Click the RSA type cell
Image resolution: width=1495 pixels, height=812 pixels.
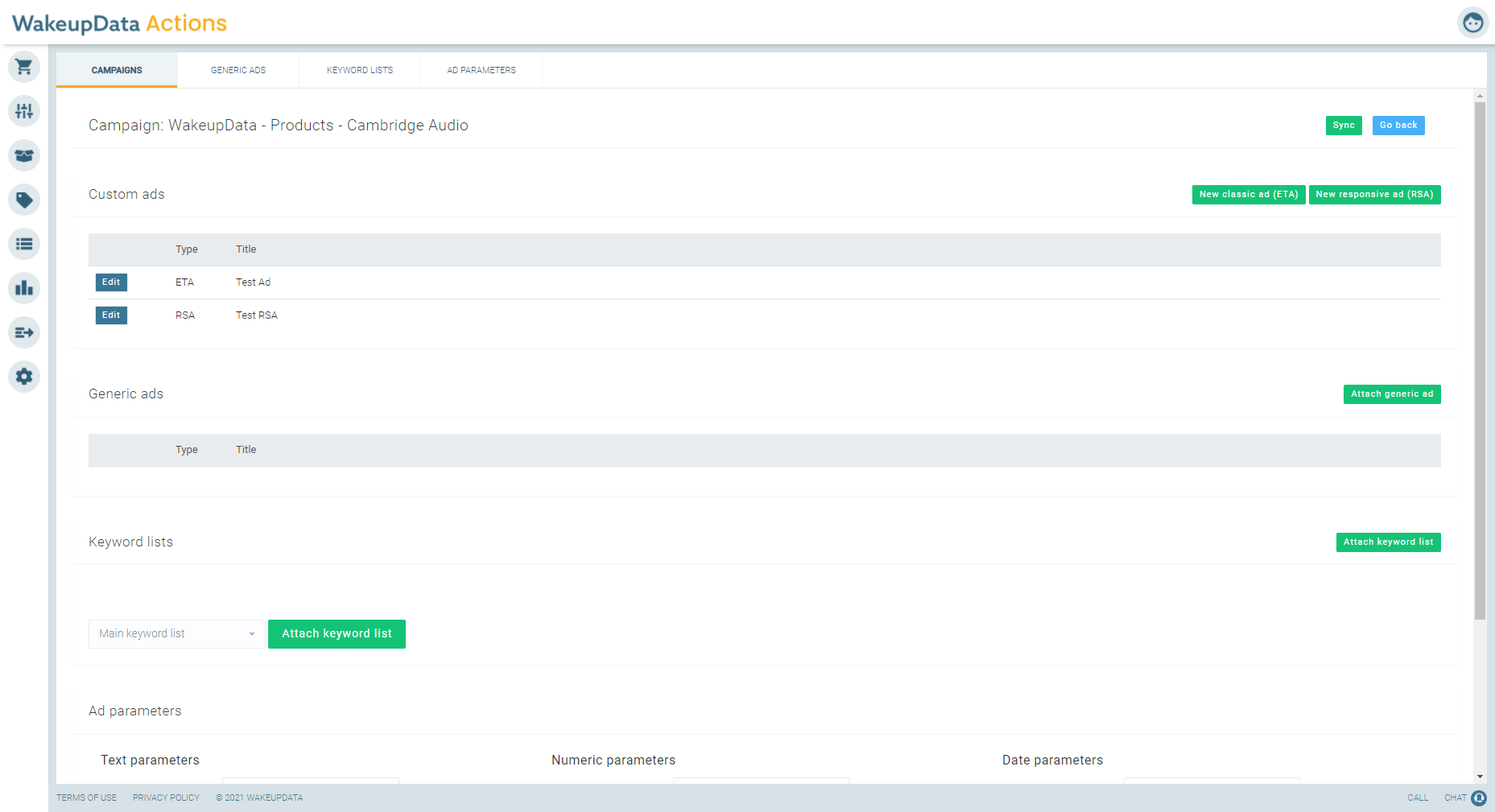[185, 315]
